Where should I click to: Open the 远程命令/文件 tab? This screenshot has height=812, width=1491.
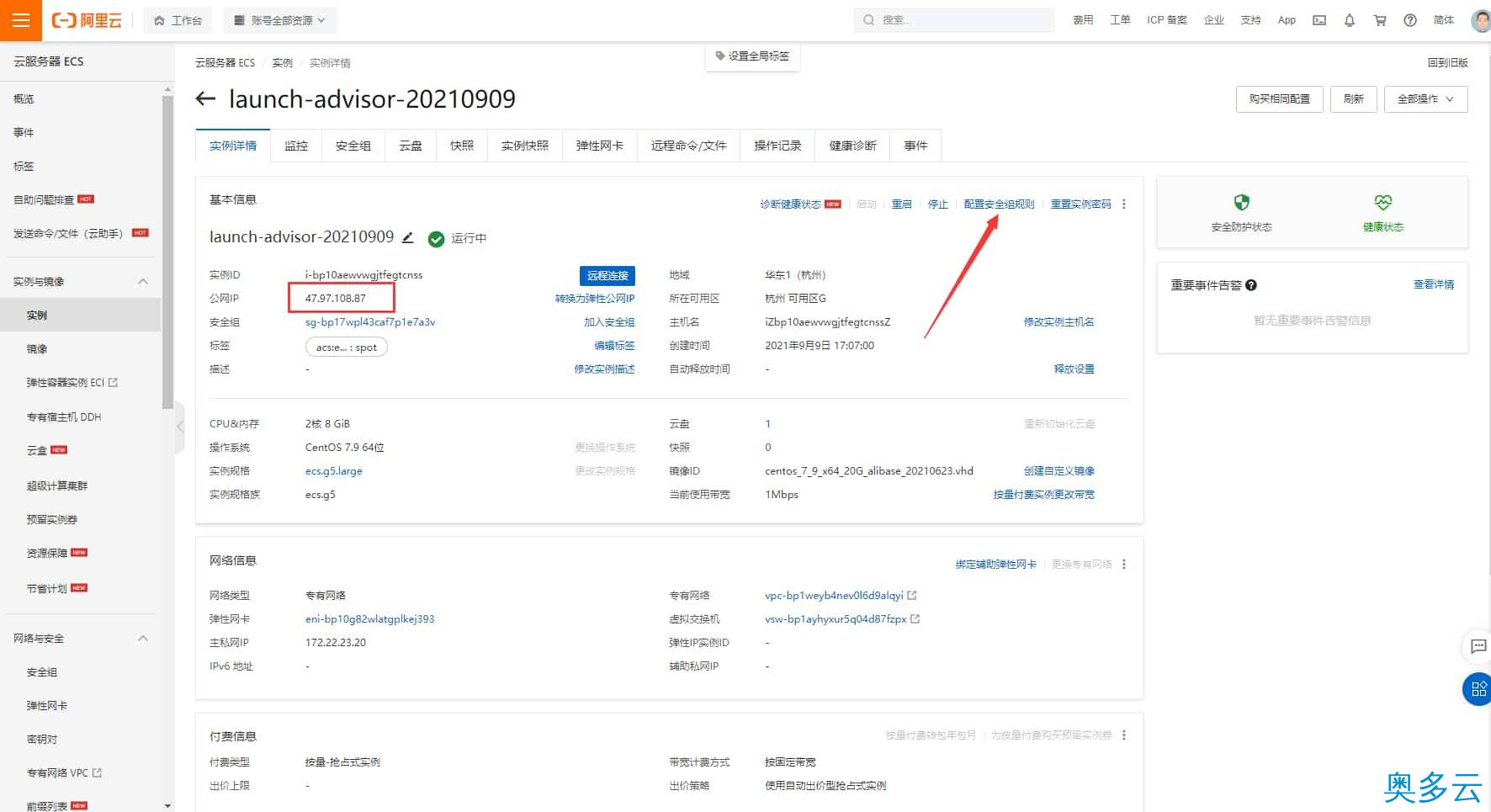tap(689, 146)
